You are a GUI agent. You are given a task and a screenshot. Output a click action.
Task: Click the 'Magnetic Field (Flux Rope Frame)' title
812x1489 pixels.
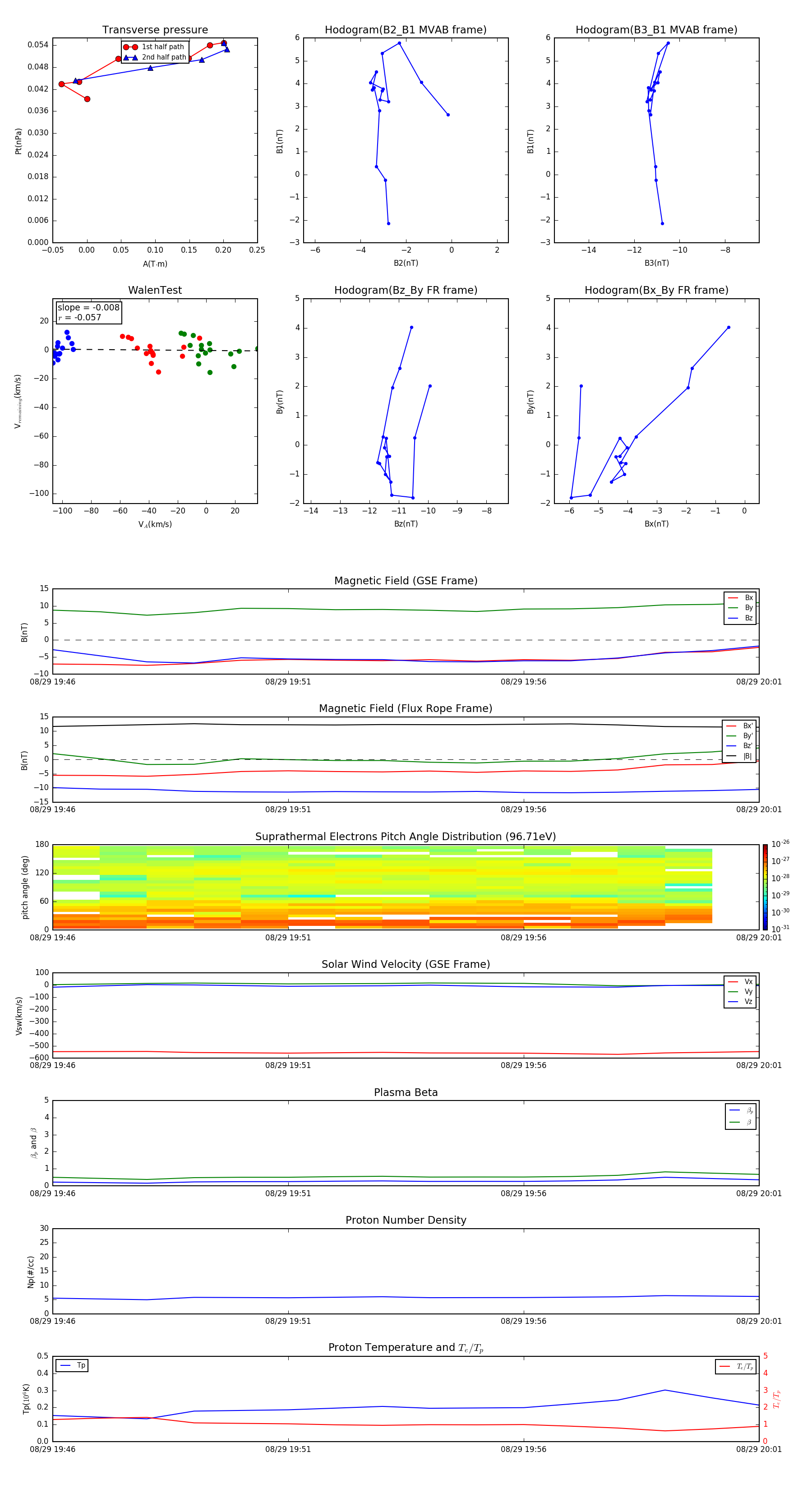click(406, 709)
